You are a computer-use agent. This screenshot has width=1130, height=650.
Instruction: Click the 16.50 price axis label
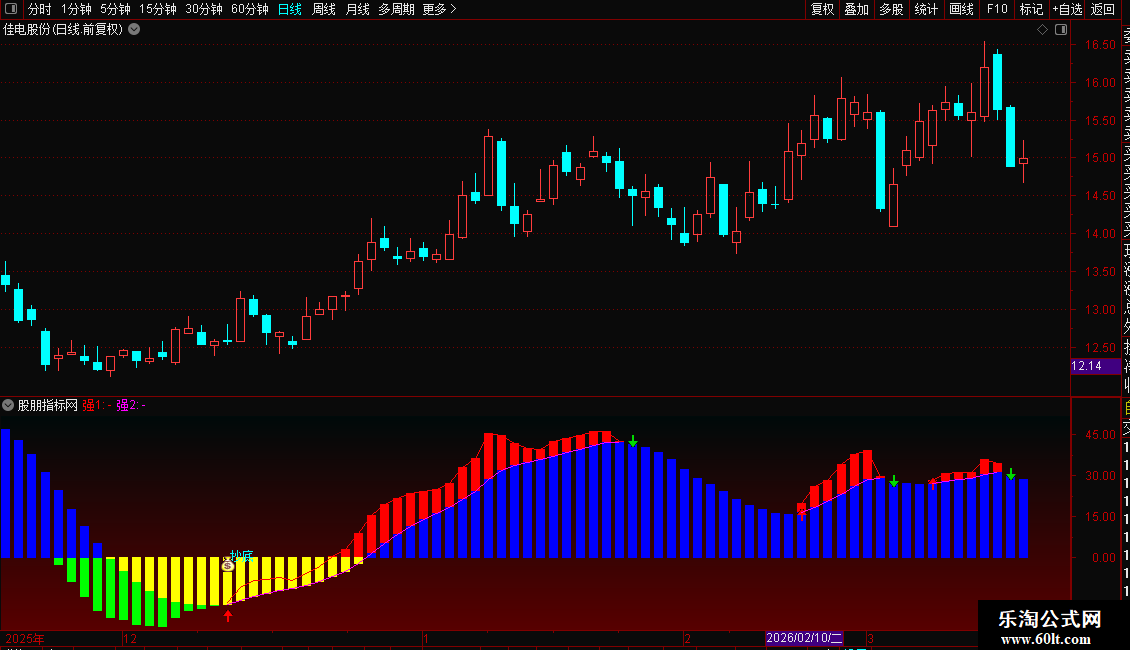point(1100,45)
